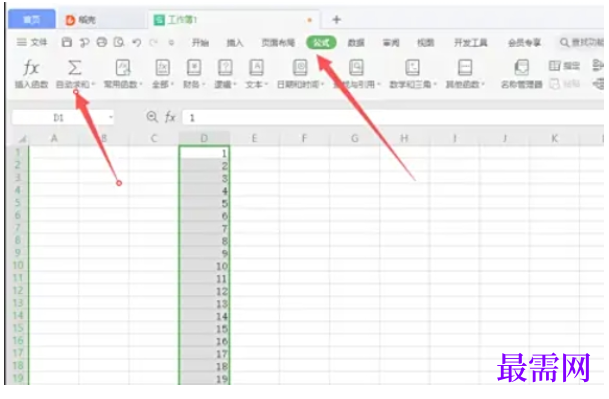609x399 pixels.
Task: Click the Print Preview icon
Action: 119,42
